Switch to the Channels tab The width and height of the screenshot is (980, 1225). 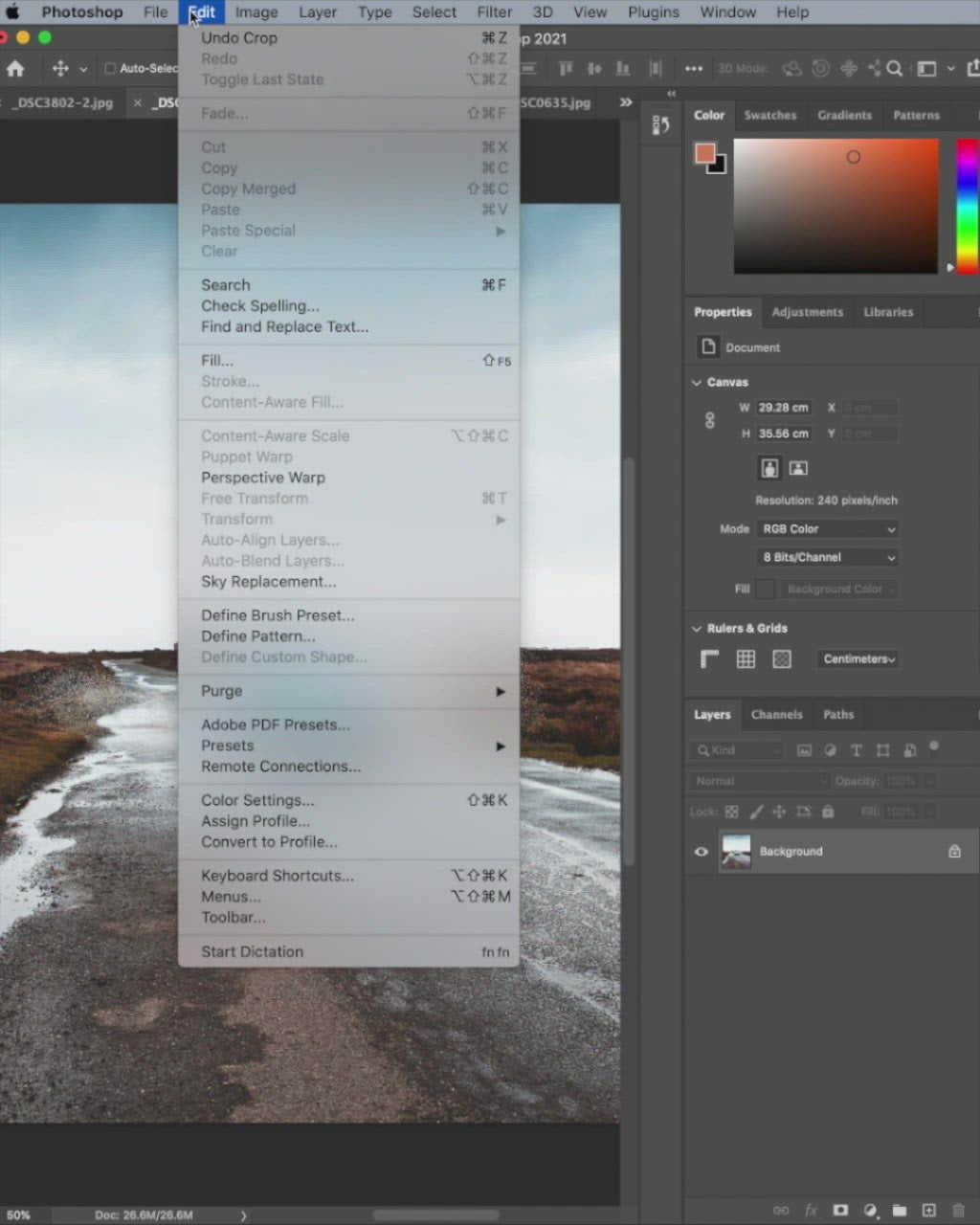tap(776, 715)
